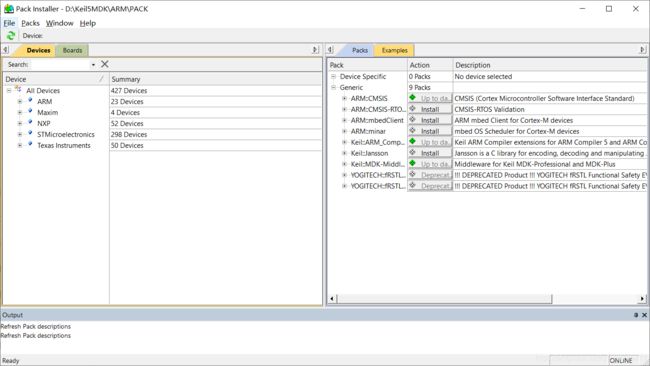650x366 pixels.
Task: Select the Packs tab
Action: (x=360, y=50)
